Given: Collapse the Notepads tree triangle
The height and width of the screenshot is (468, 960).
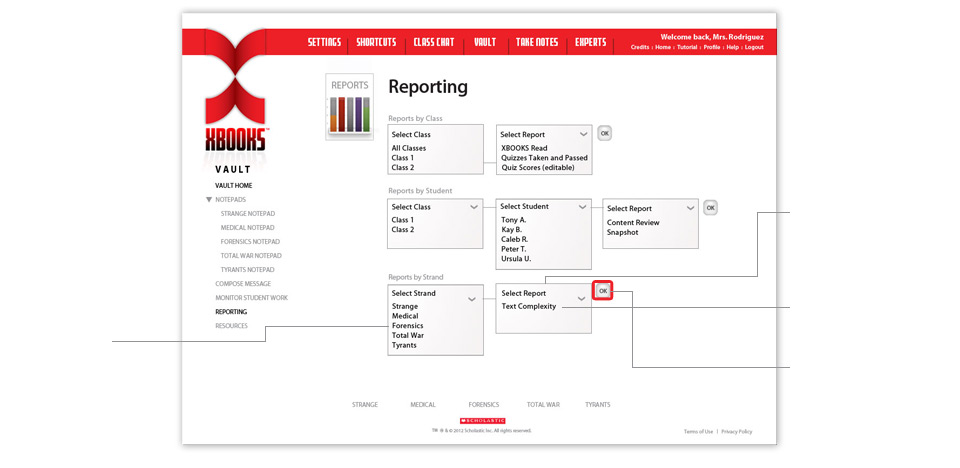Looking at the screenshot, I should (209, 200).
